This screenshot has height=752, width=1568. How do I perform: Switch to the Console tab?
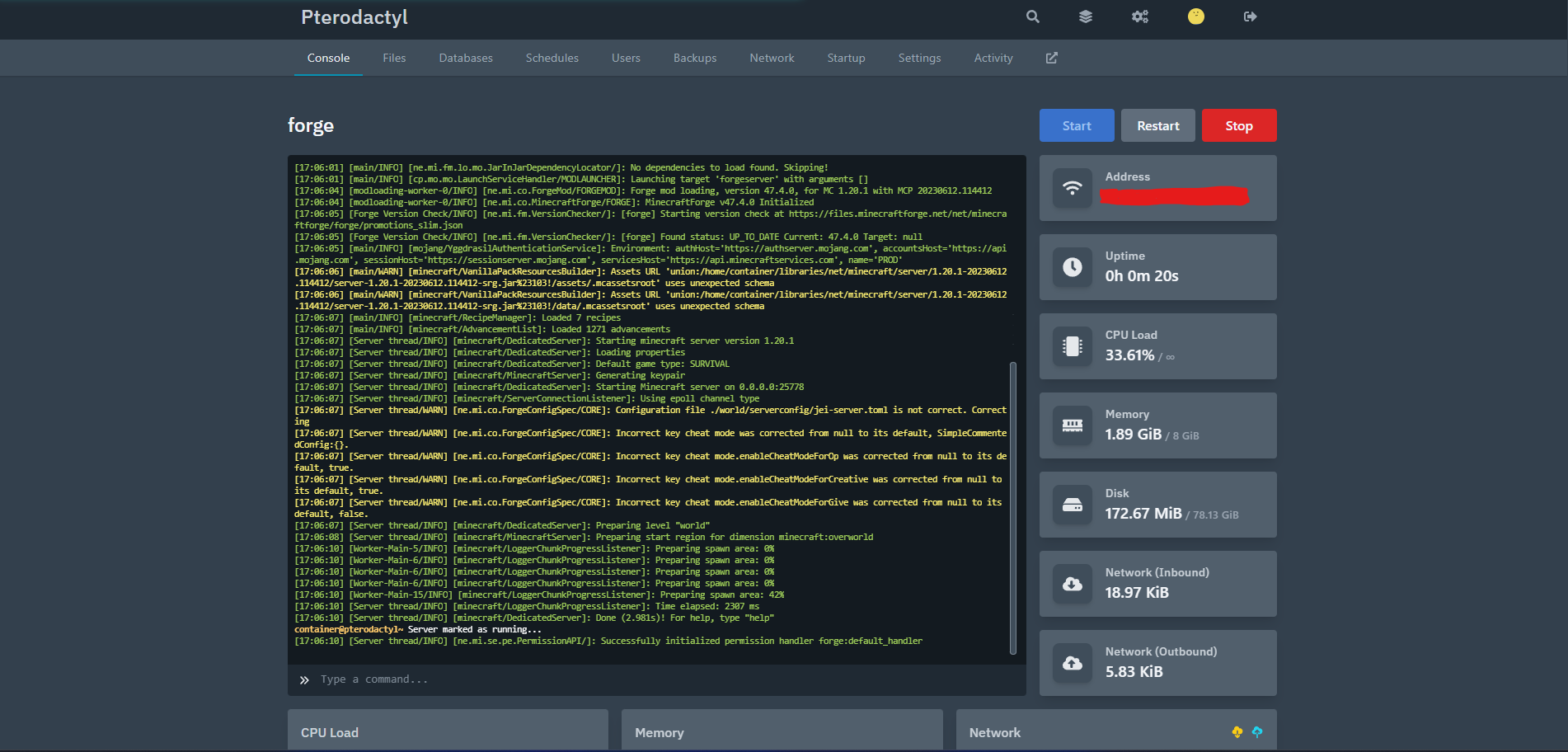(x=328, y=58)
